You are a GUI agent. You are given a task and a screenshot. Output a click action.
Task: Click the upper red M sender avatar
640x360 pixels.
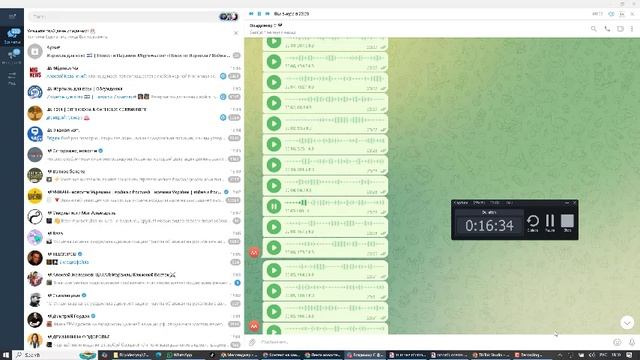click(x=254, y=252)
